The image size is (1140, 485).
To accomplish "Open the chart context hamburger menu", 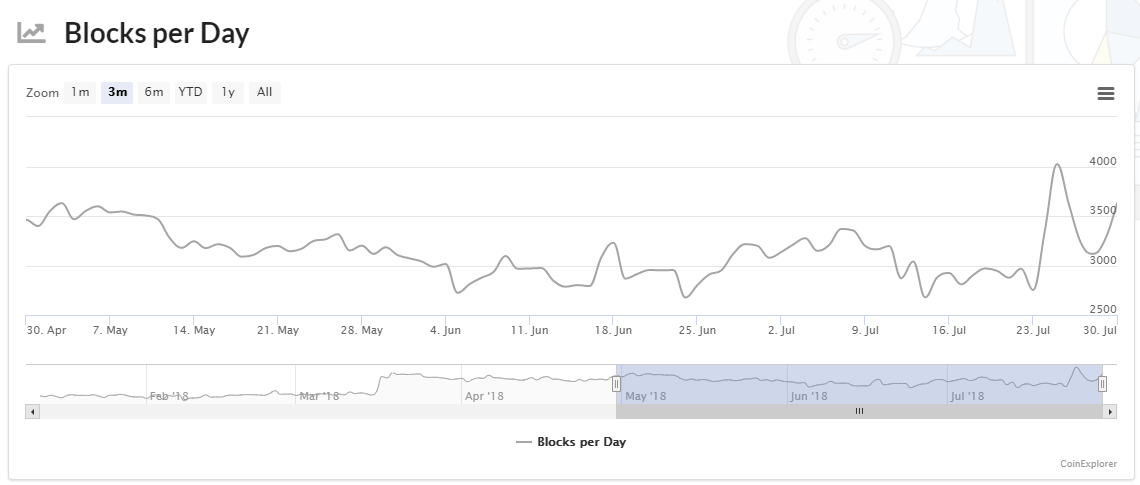I will [1105, 93].
